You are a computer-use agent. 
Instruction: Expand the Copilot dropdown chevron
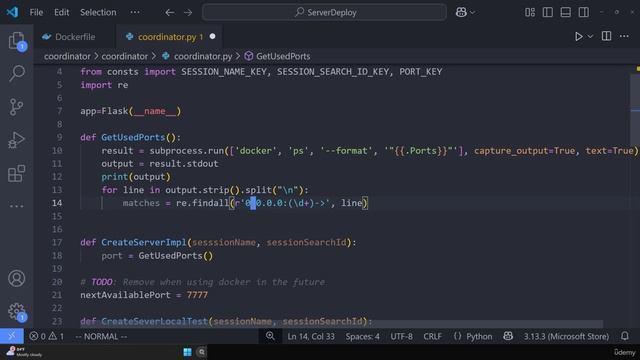coord(473,13)
